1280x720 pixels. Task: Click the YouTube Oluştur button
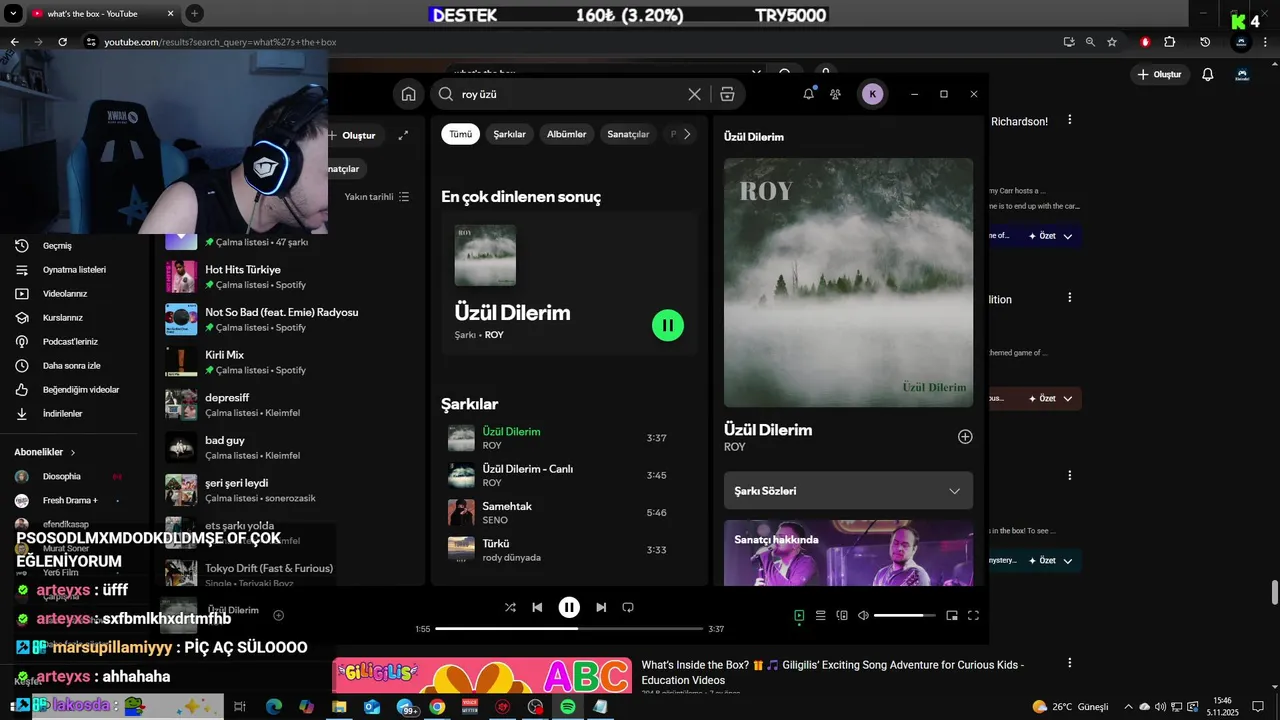click(x=1160, y=75)
